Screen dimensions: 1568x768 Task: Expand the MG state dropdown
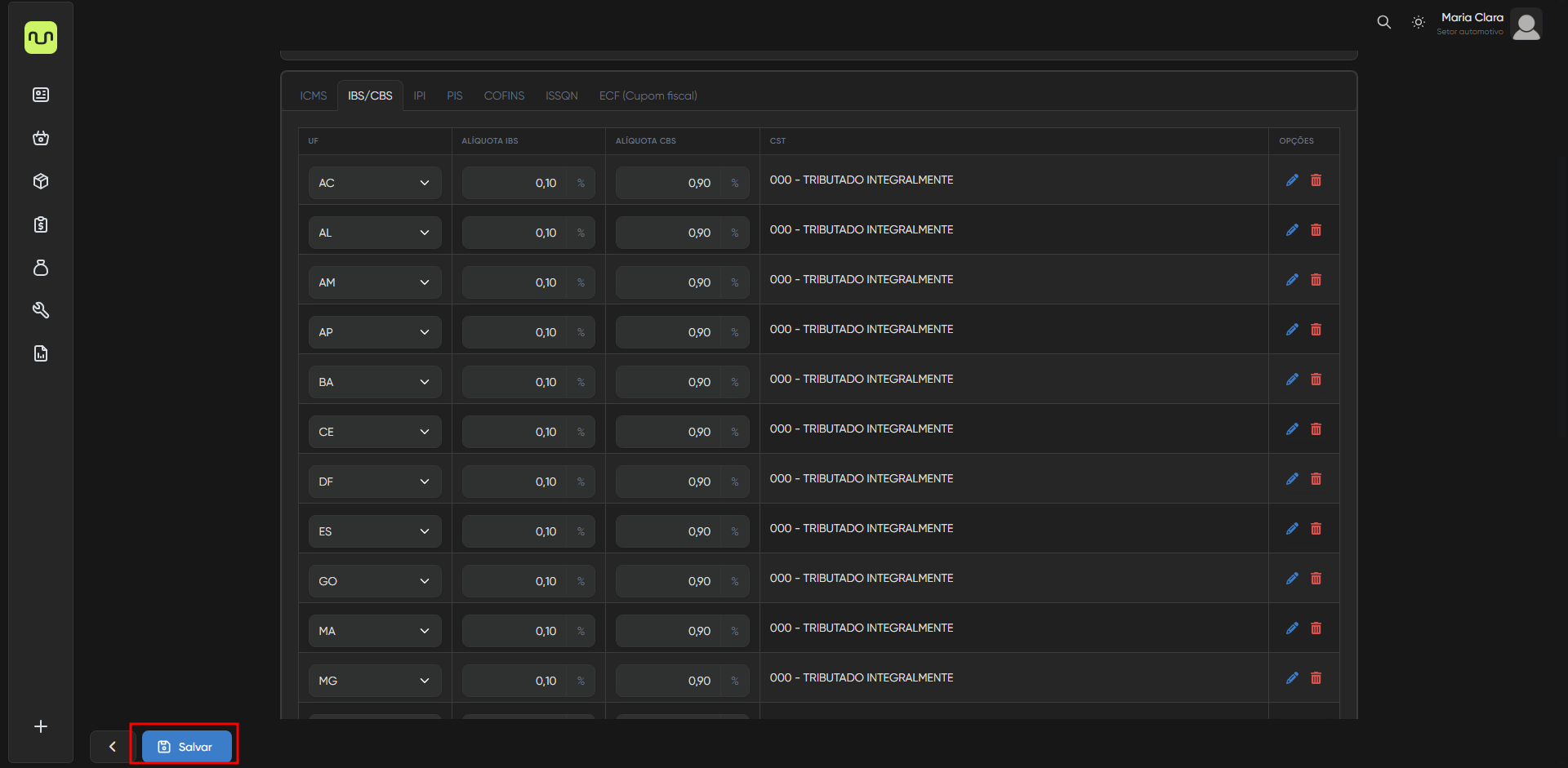click(x=375, y=681)
